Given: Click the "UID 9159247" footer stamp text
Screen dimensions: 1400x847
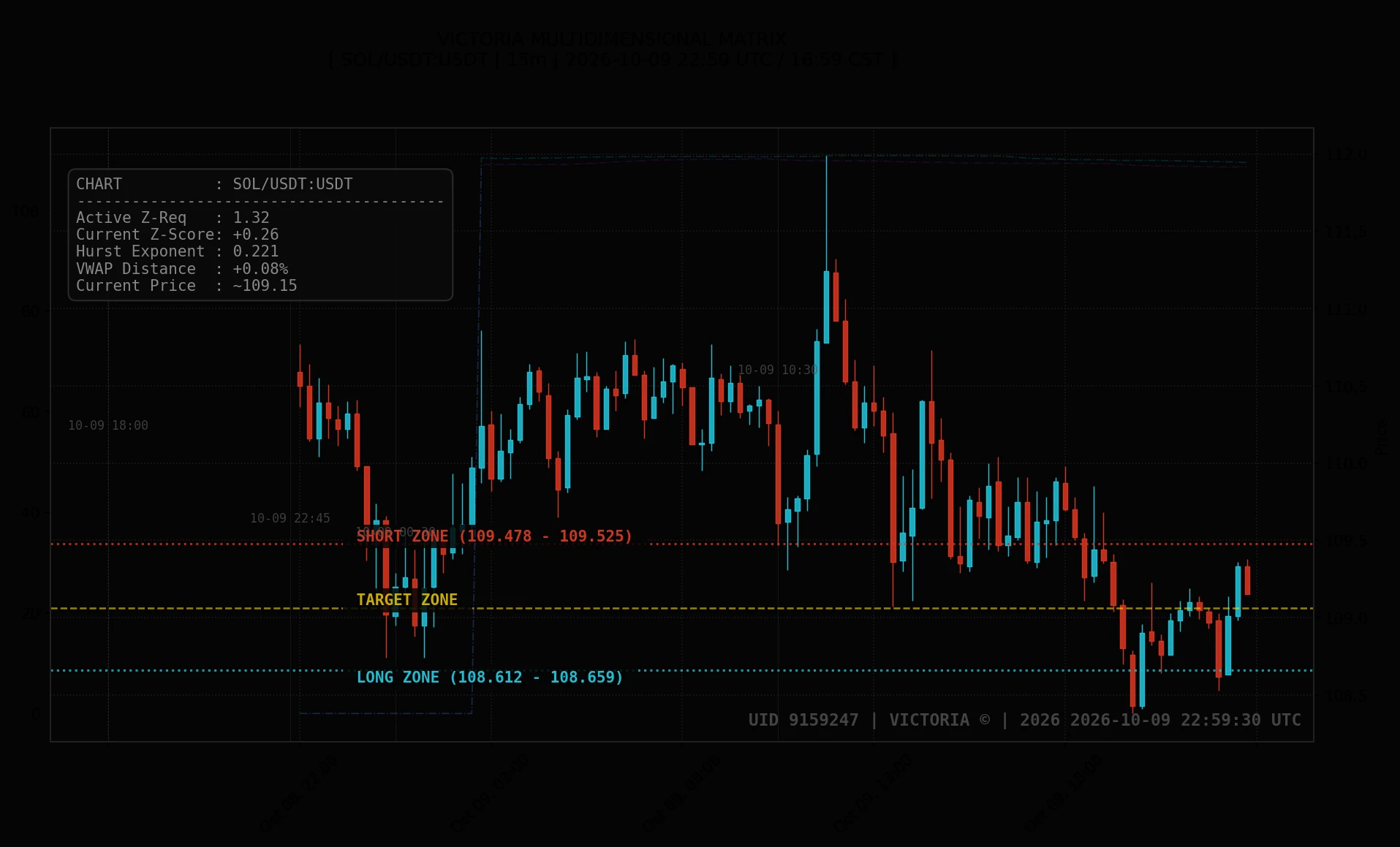Looking at the screenshot, I should click(803, 720).
